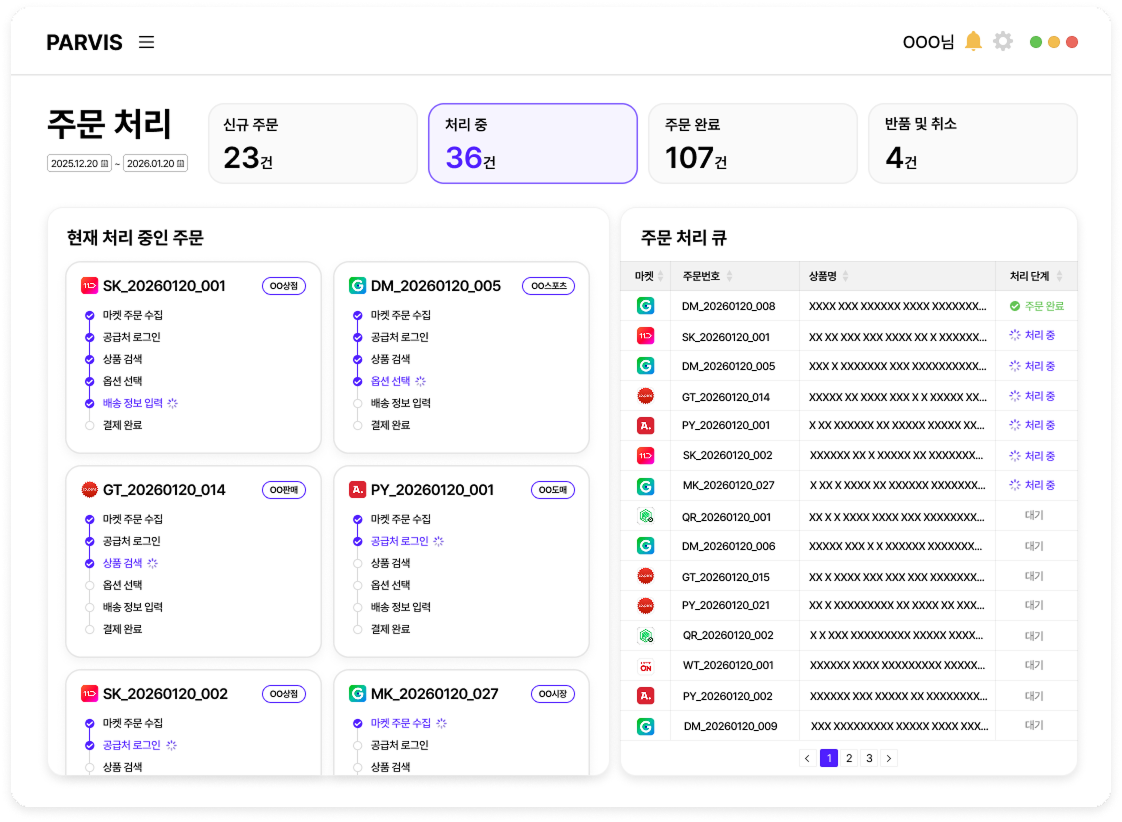
Task: Click market icon in GT_20260120_015 queue row
Action: coord(645,576)
